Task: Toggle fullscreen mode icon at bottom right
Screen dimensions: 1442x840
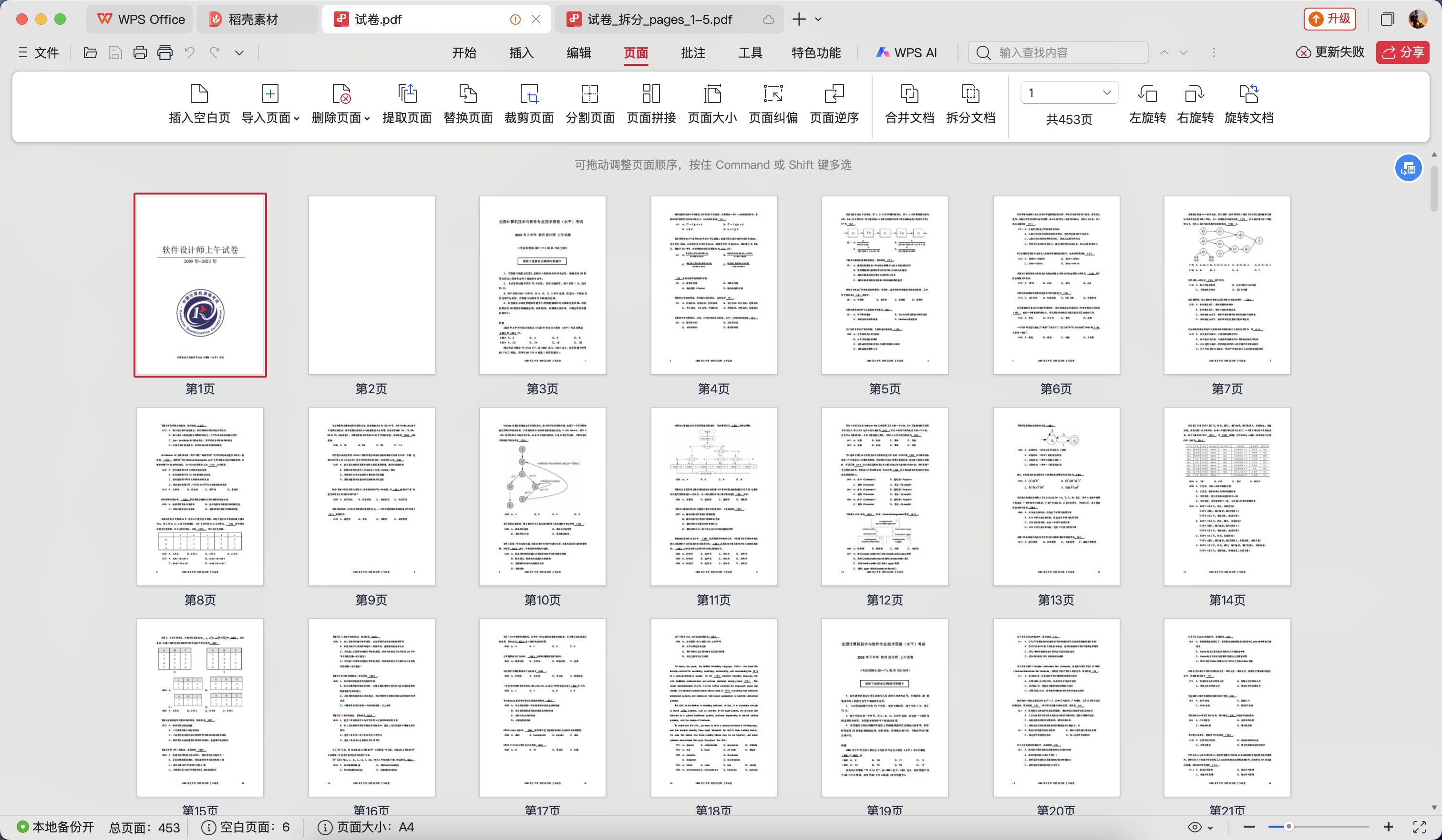Action: (1420, 827)
